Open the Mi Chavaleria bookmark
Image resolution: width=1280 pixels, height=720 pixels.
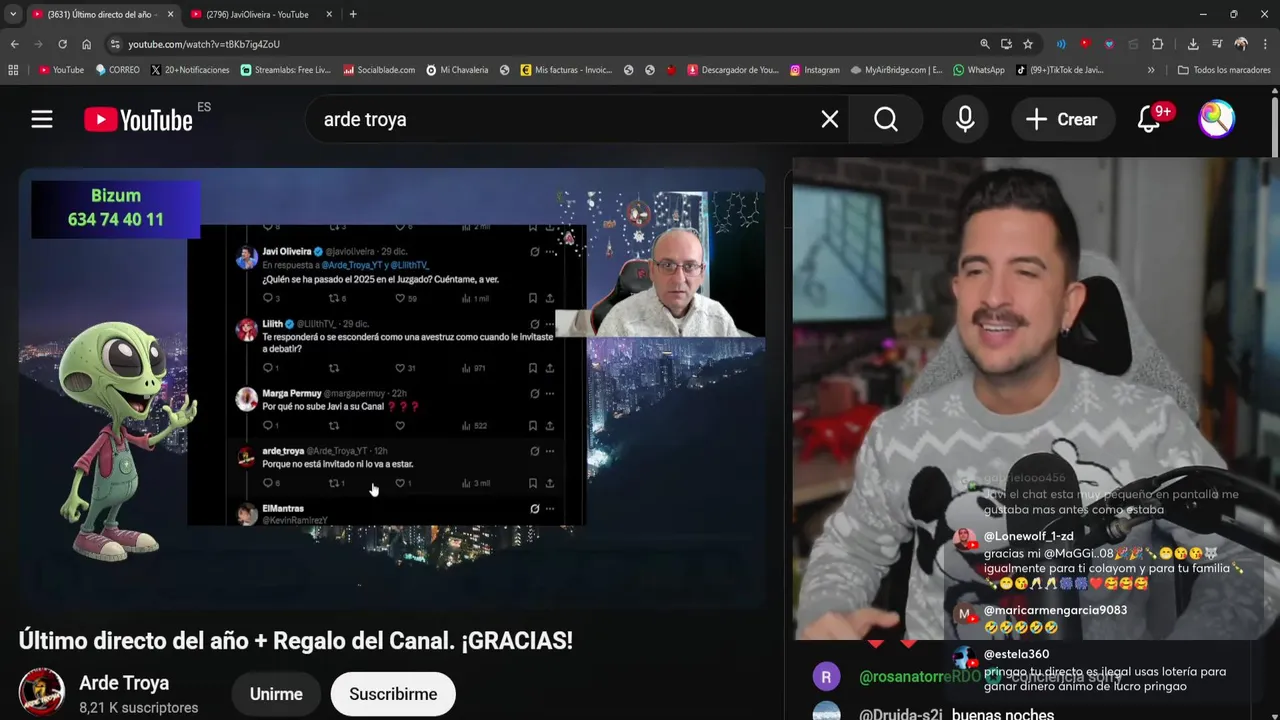[x=457, y=70]
